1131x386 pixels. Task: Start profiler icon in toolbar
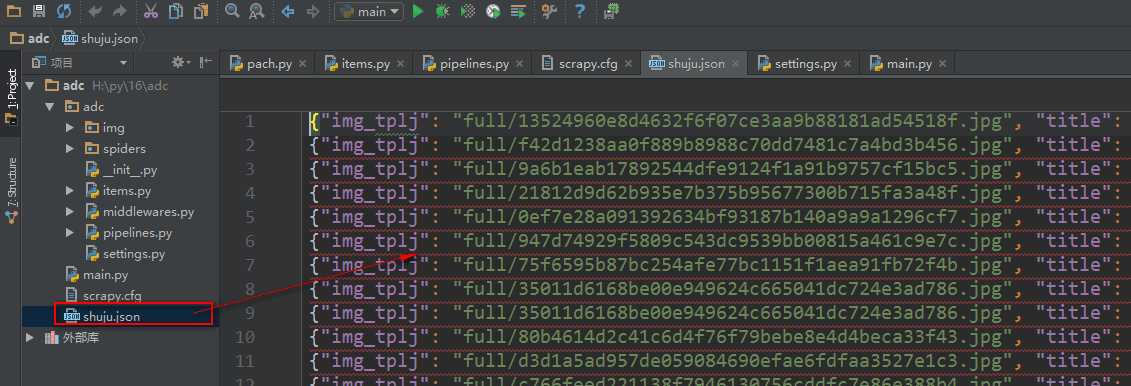point(493,11)
